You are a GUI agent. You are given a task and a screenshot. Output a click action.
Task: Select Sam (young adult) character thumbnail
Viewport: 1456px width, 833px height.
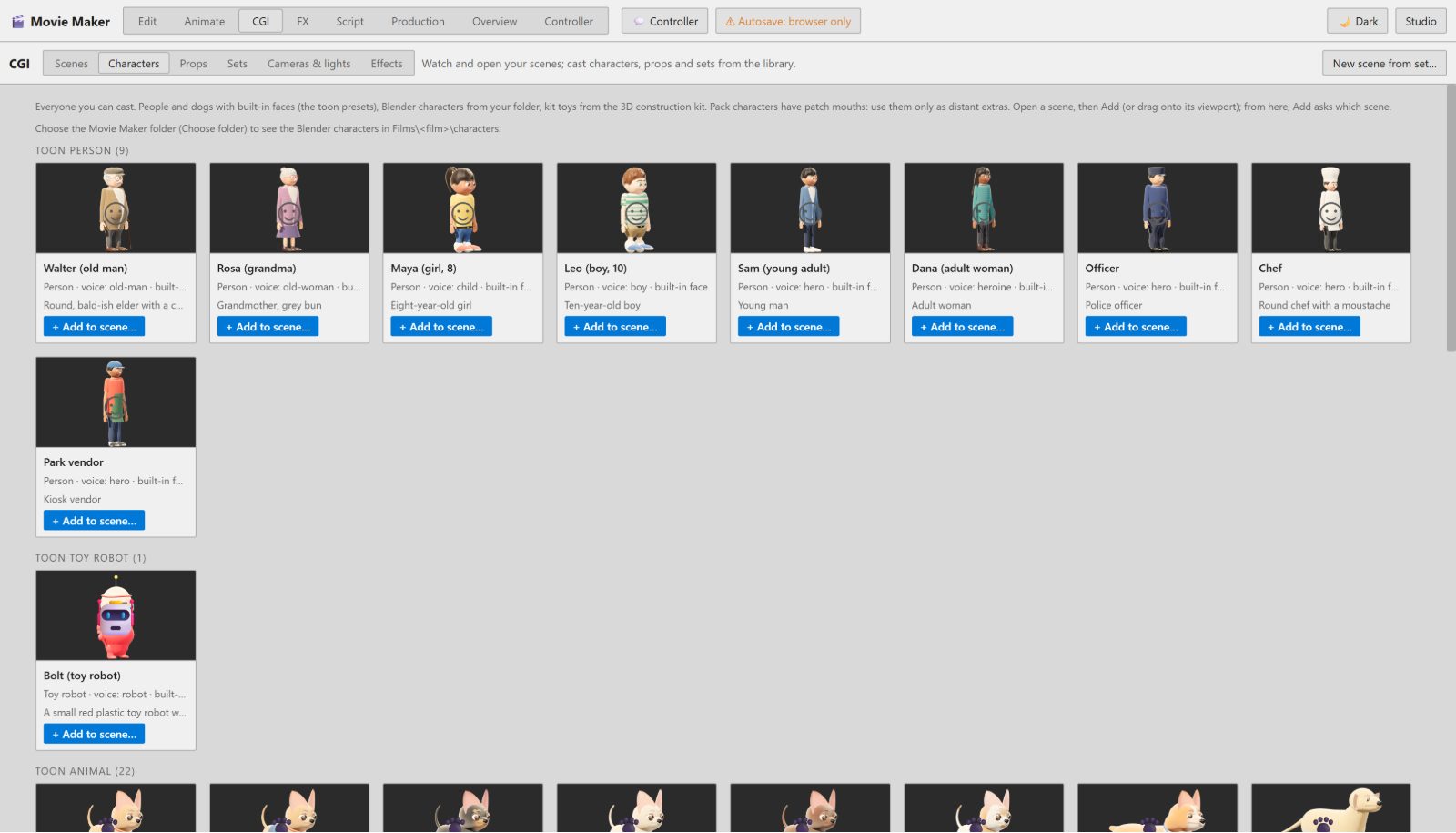point(810,208)
